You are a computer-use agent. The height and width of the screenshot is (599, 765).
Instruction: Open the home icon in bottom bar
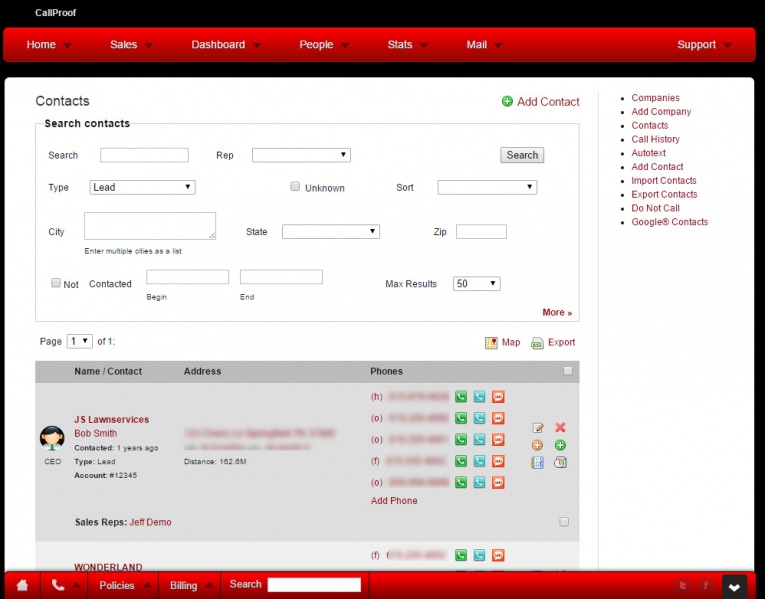pyautogui.click(x=22, y=585)
